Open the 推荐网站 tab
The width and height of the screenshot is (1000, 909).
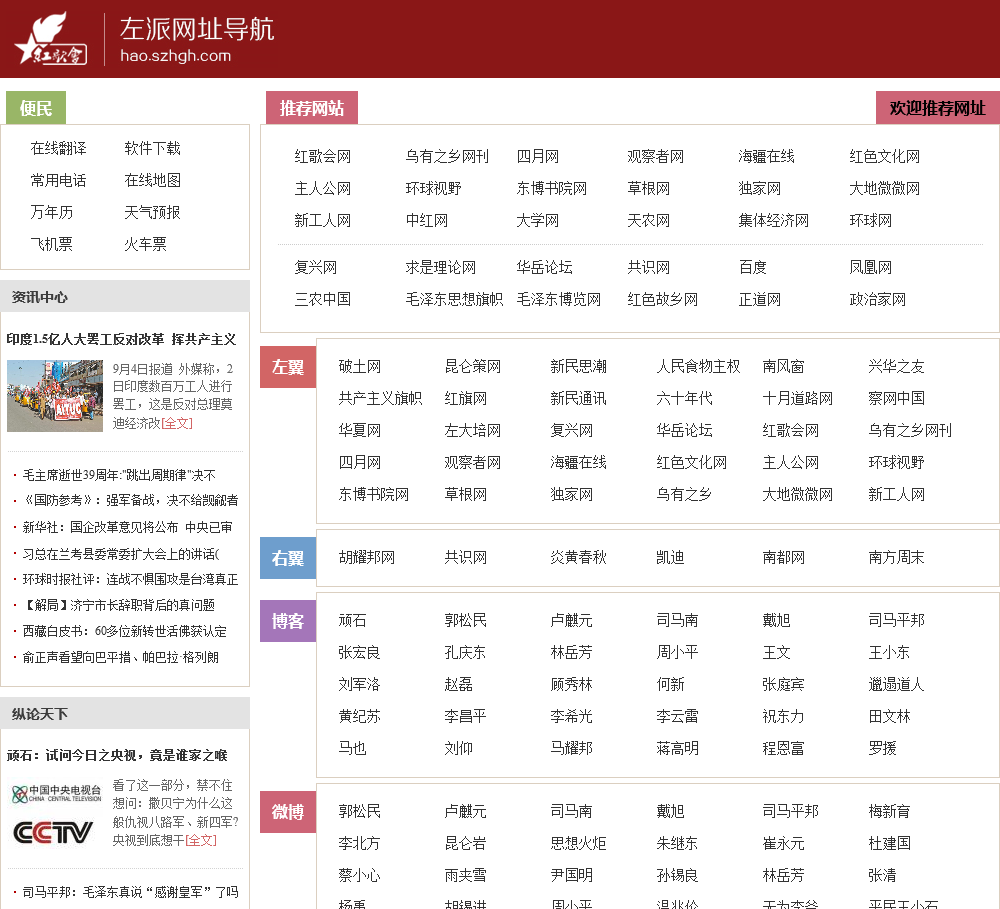(x=312, y=108)
